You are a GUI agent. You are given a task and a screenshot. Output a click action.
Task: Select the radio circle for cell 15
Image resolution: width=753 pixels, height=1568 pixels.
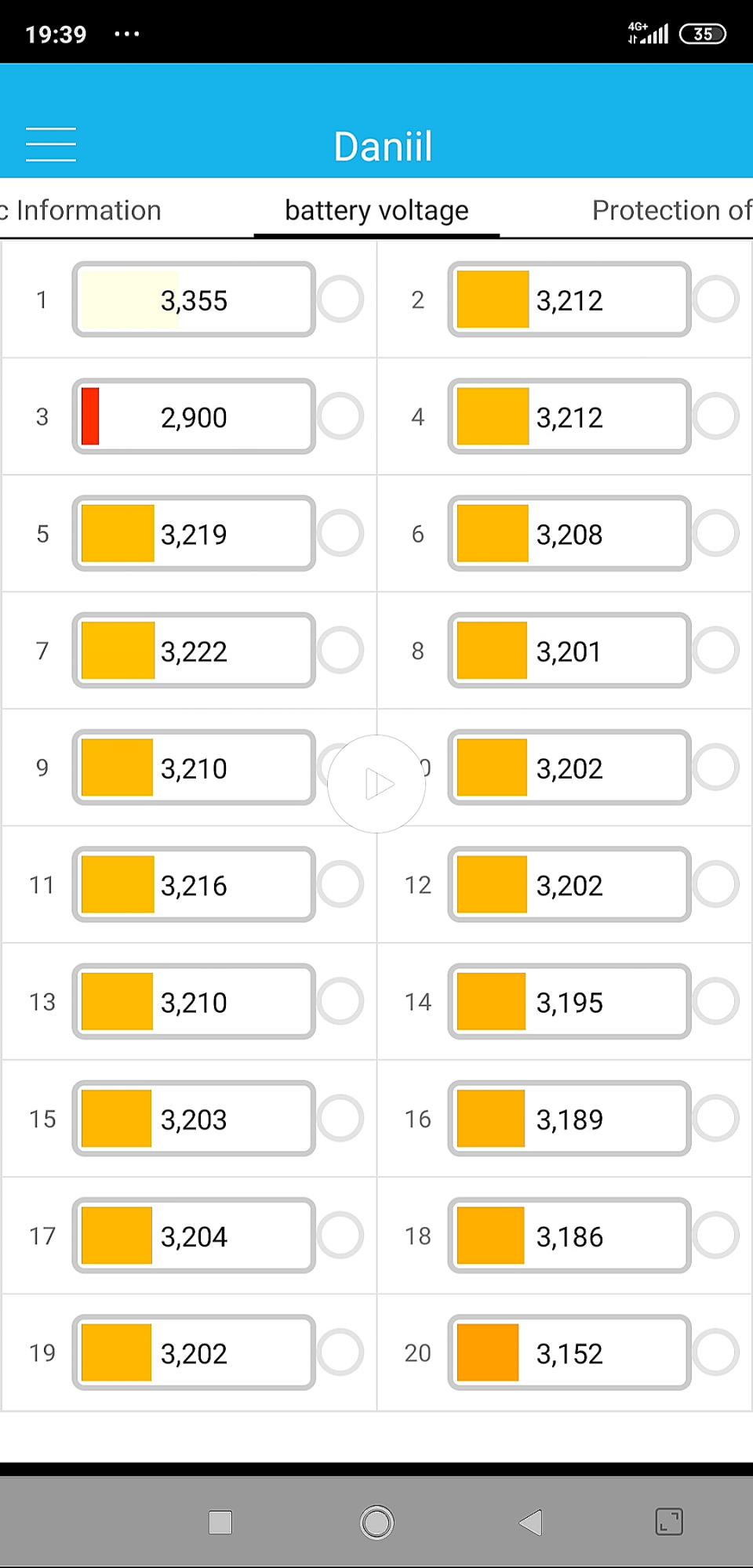[x=340, y=1118]
